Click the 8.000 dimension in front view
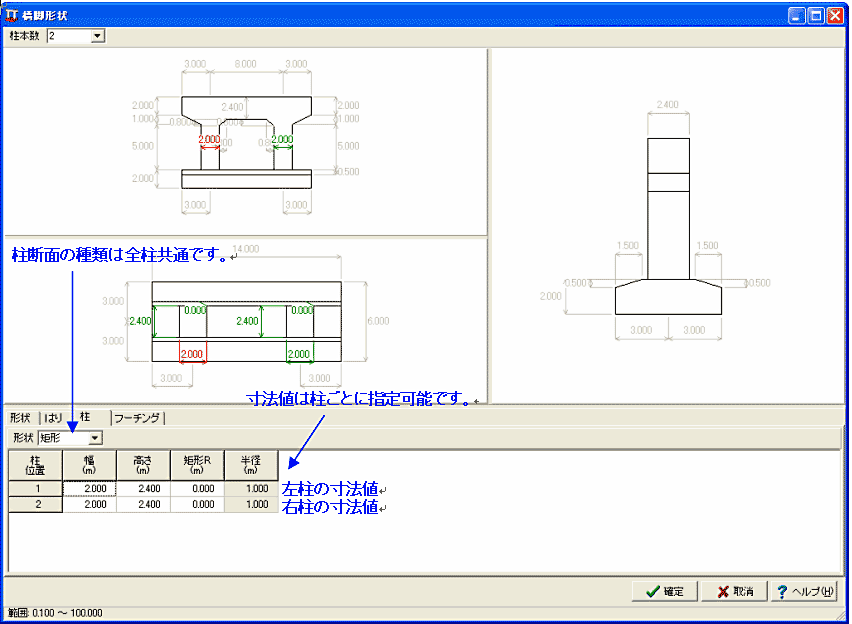Viewport: 852px width, 624px height. click(x=246, y=64)
